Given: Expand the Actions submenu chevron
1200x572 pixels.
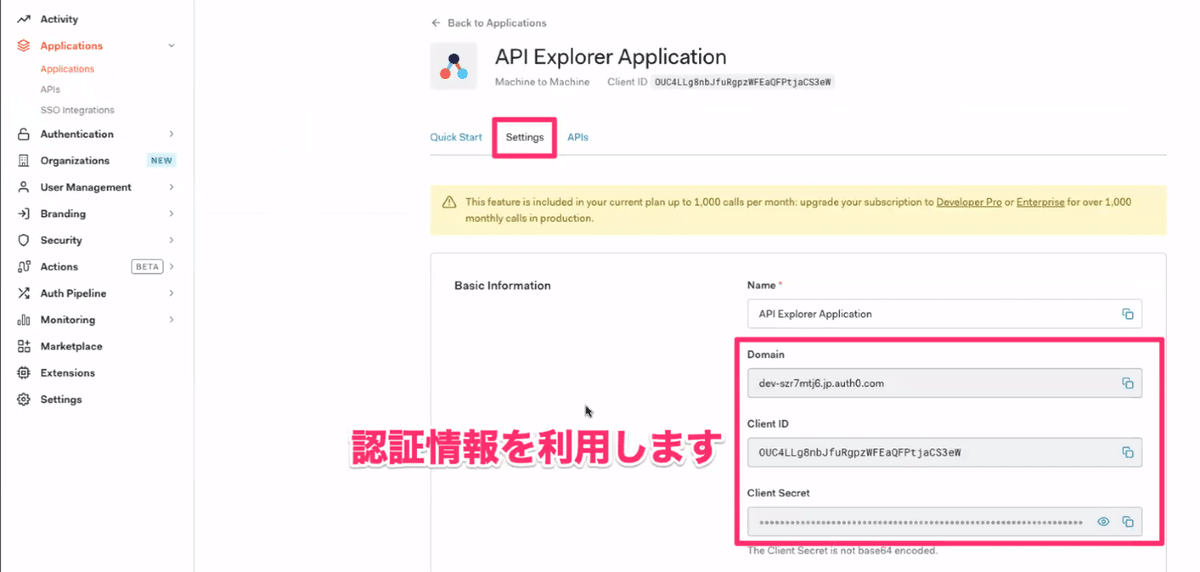Looking at the screenshot, I should pyautogui.click(x=172, y=267).
